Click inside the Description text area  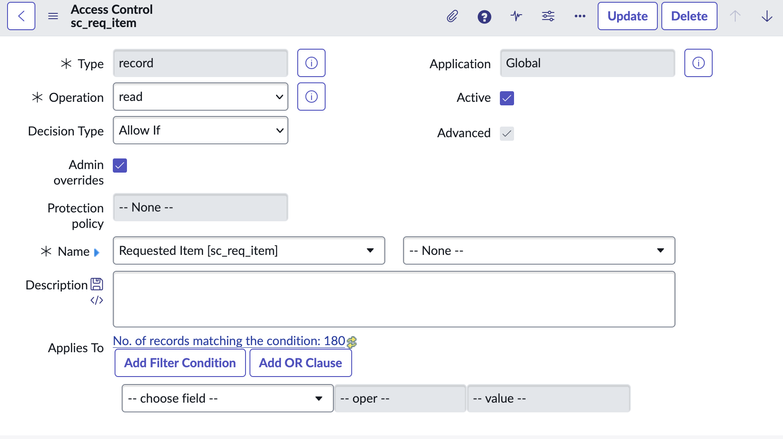click(x=393, y=299)
